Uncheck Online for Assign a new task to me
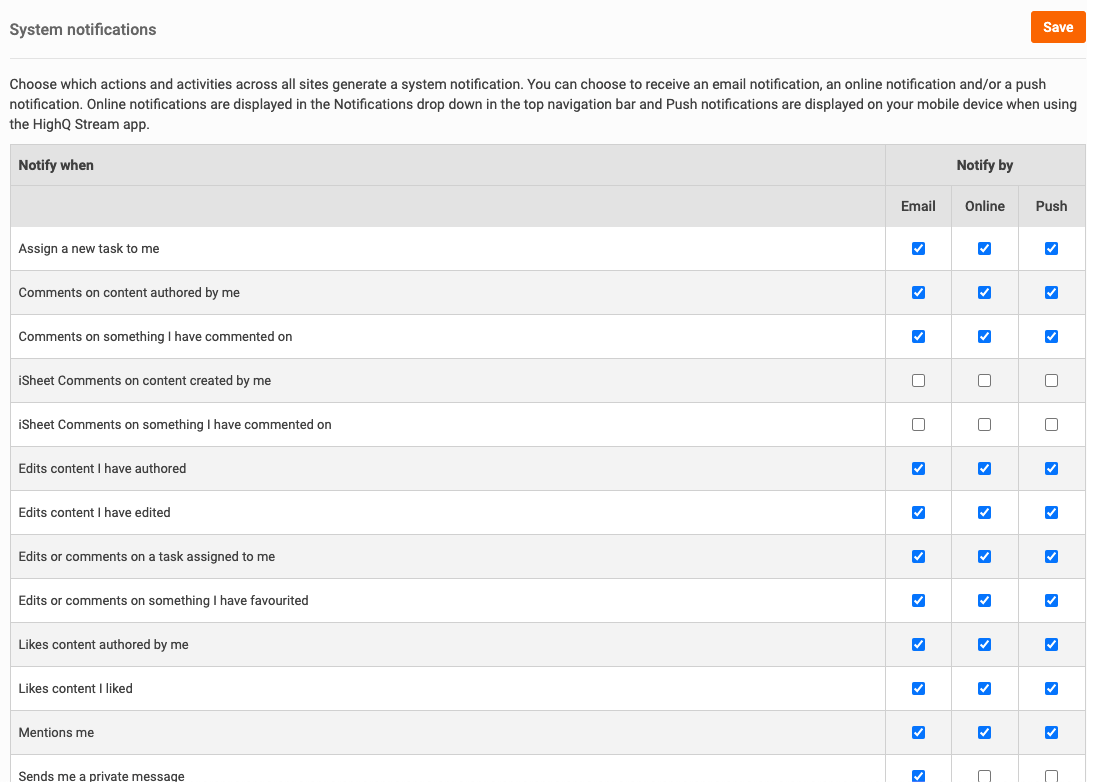This screenshot has width=1096, height=782. click(984, 249)
